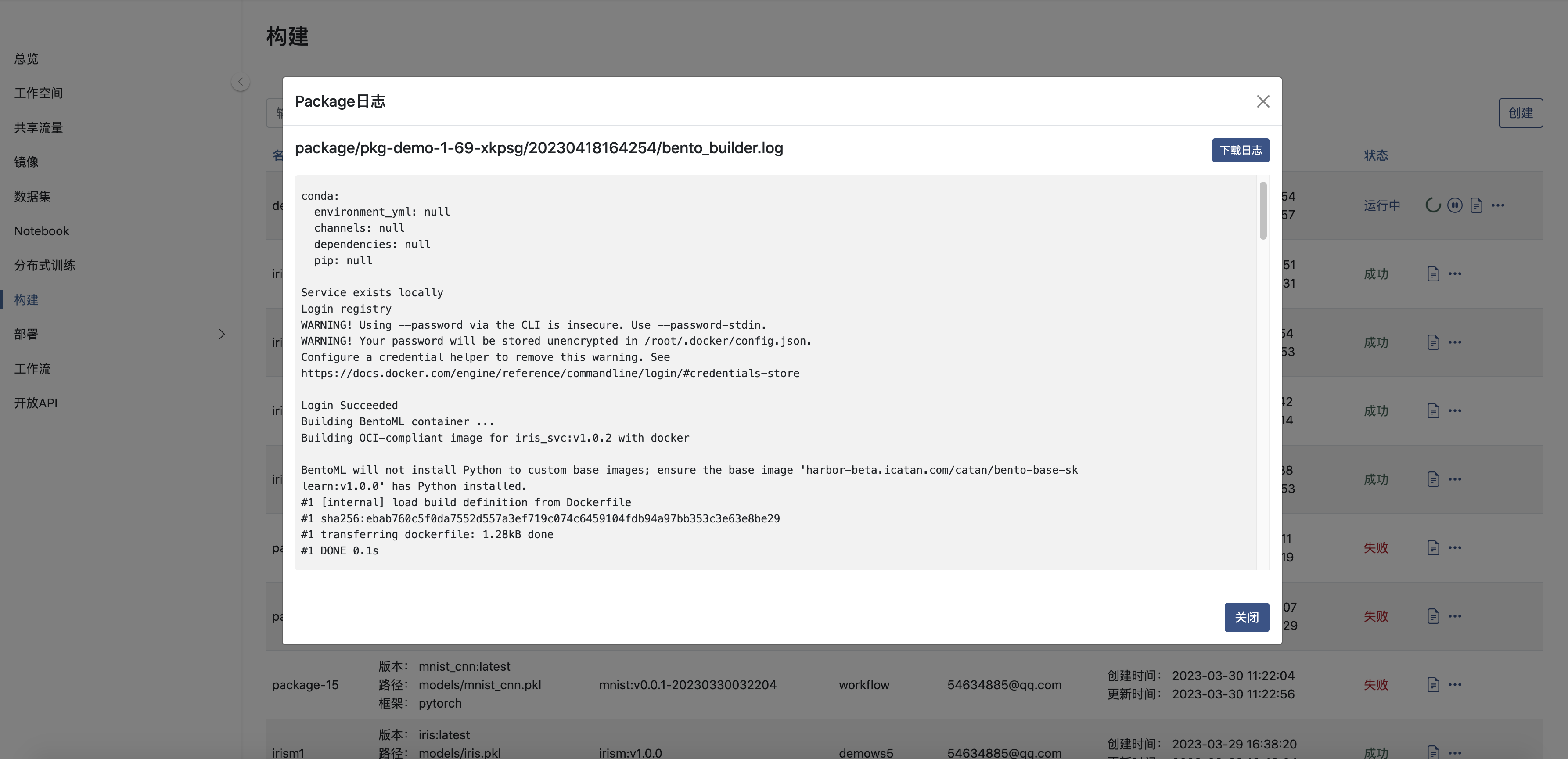Open log icon of first 成功 row
The width and height of the screenshot is (1568, 759).
[1433, 274]
